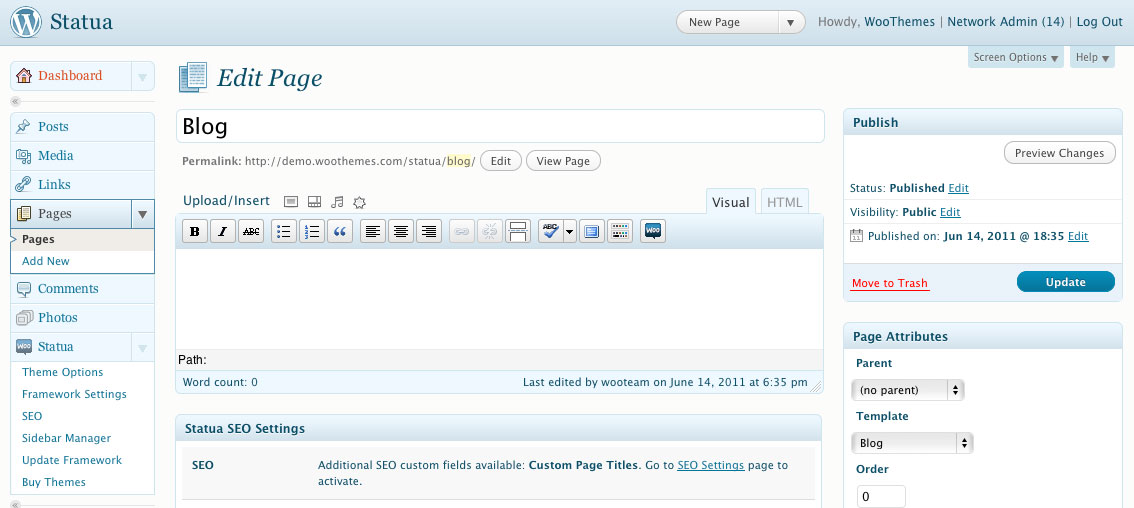Open Sidebar Manager submenu item
1134x508 pixels.
67,438
